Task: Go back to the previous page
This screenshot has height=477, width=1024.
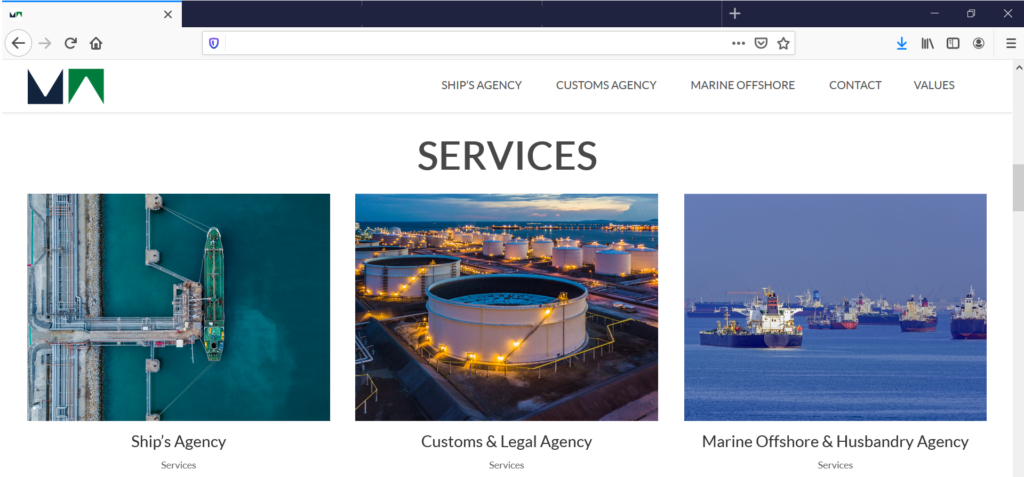Action: (18, 44)
